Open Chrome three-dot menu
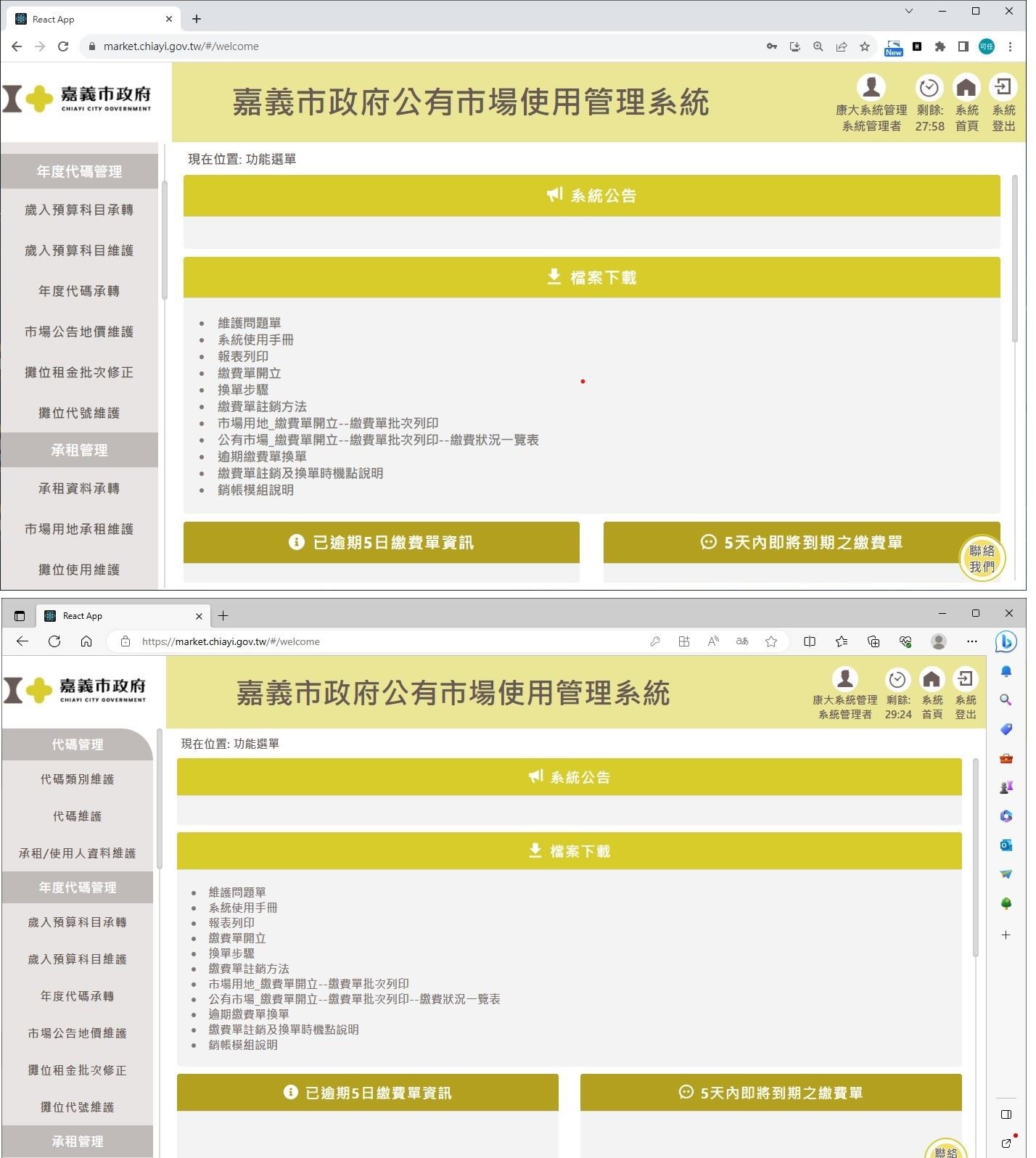 (x=1010, y=46)
